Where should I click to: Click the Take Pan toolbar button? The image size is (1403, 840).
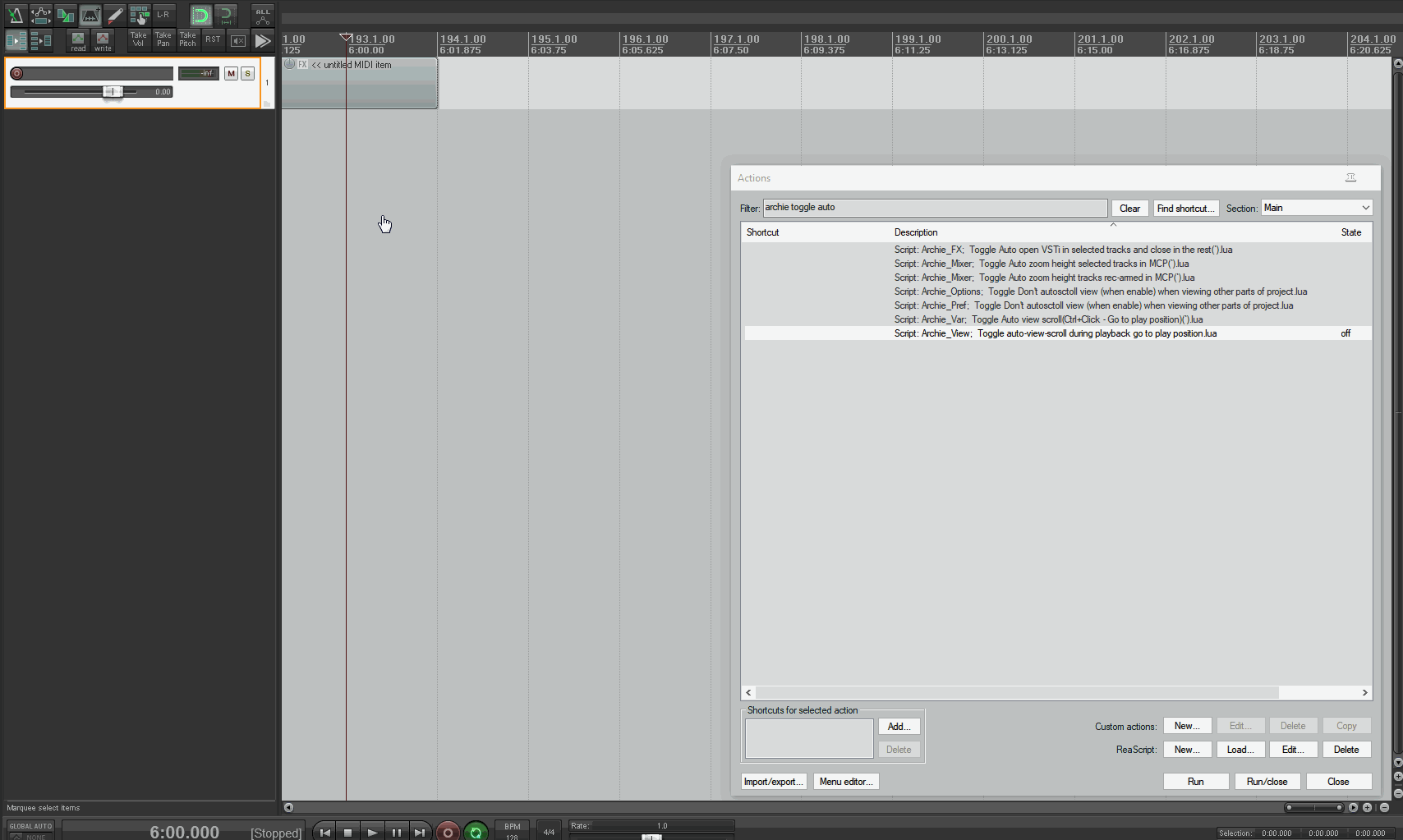[x=163, y=39]
